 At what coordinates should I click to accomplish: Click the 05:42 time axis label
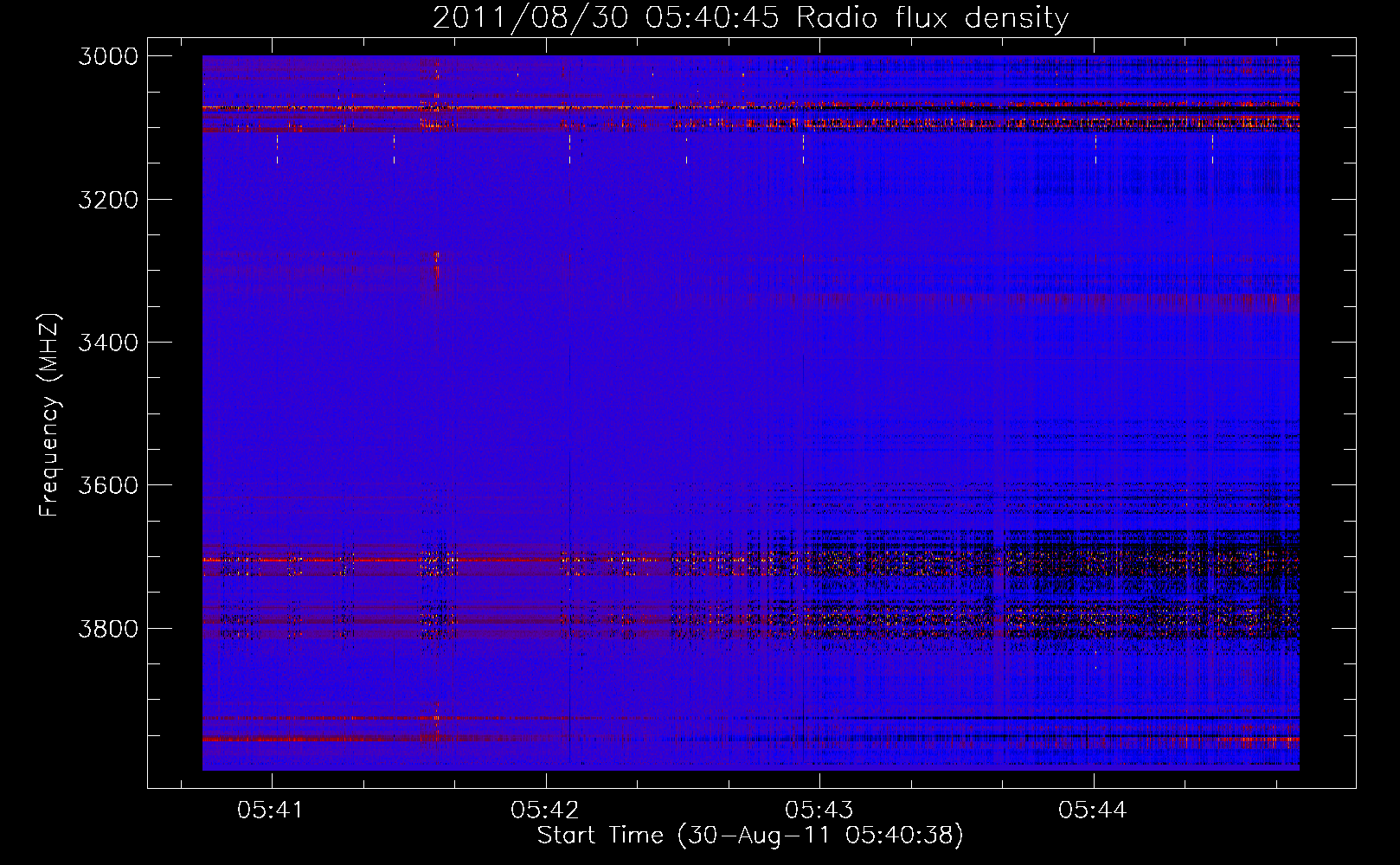coord(545,810)
